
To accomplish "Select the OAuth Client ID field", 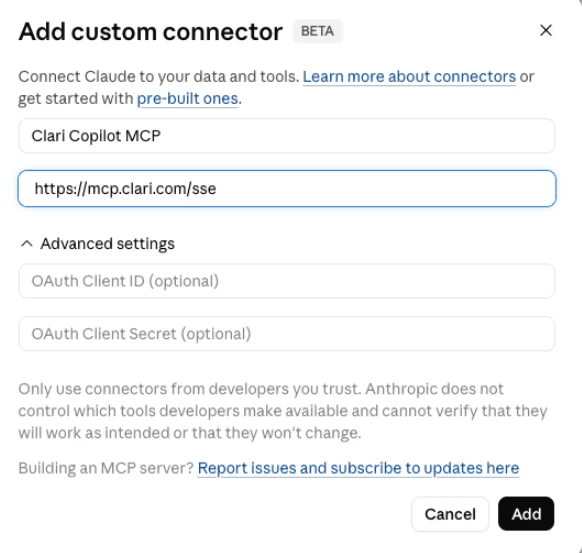I will 287,281.
